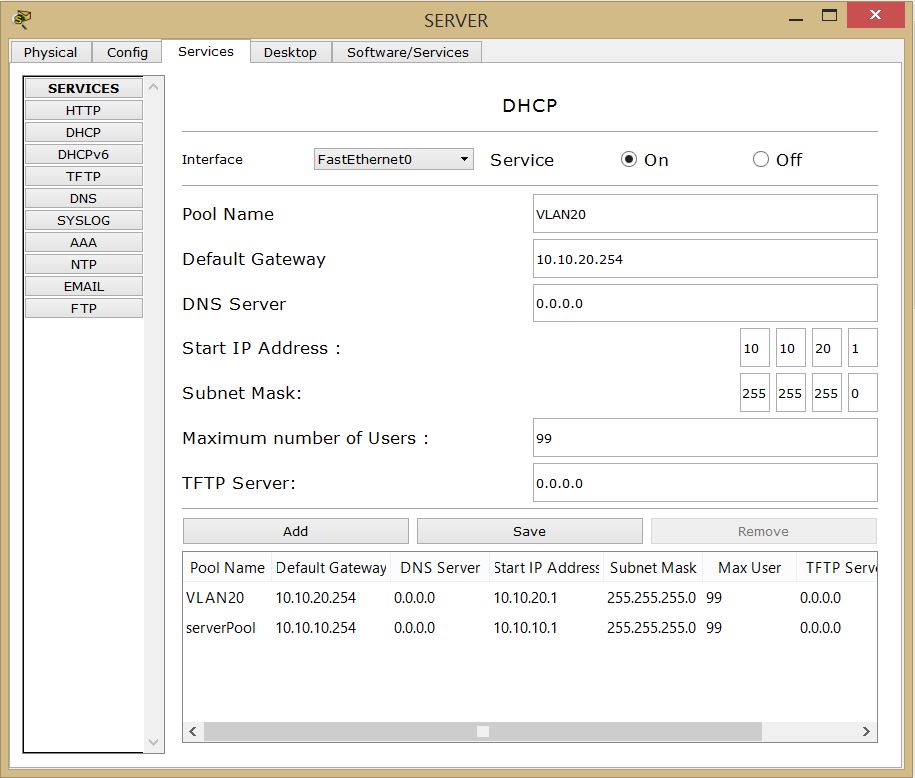
Task: Open the Interface FastEthernet0 dropdown
Action: [x=394, y=159]
